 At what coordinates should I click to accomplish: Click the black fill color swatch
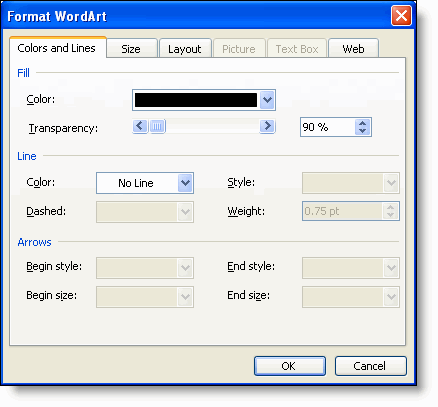196,100
